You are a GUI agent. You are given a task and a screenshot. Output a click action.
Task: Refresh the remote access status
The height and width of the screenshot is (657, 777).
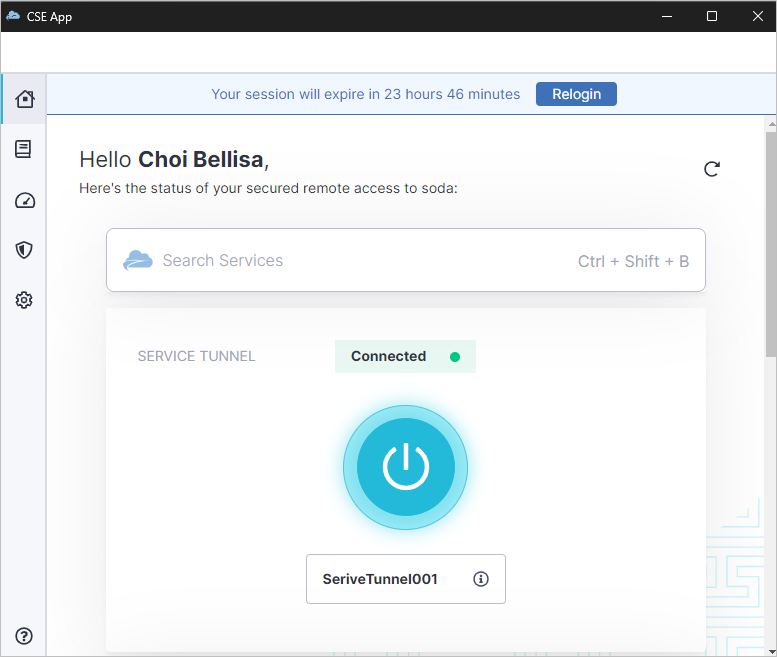(711, 169)
